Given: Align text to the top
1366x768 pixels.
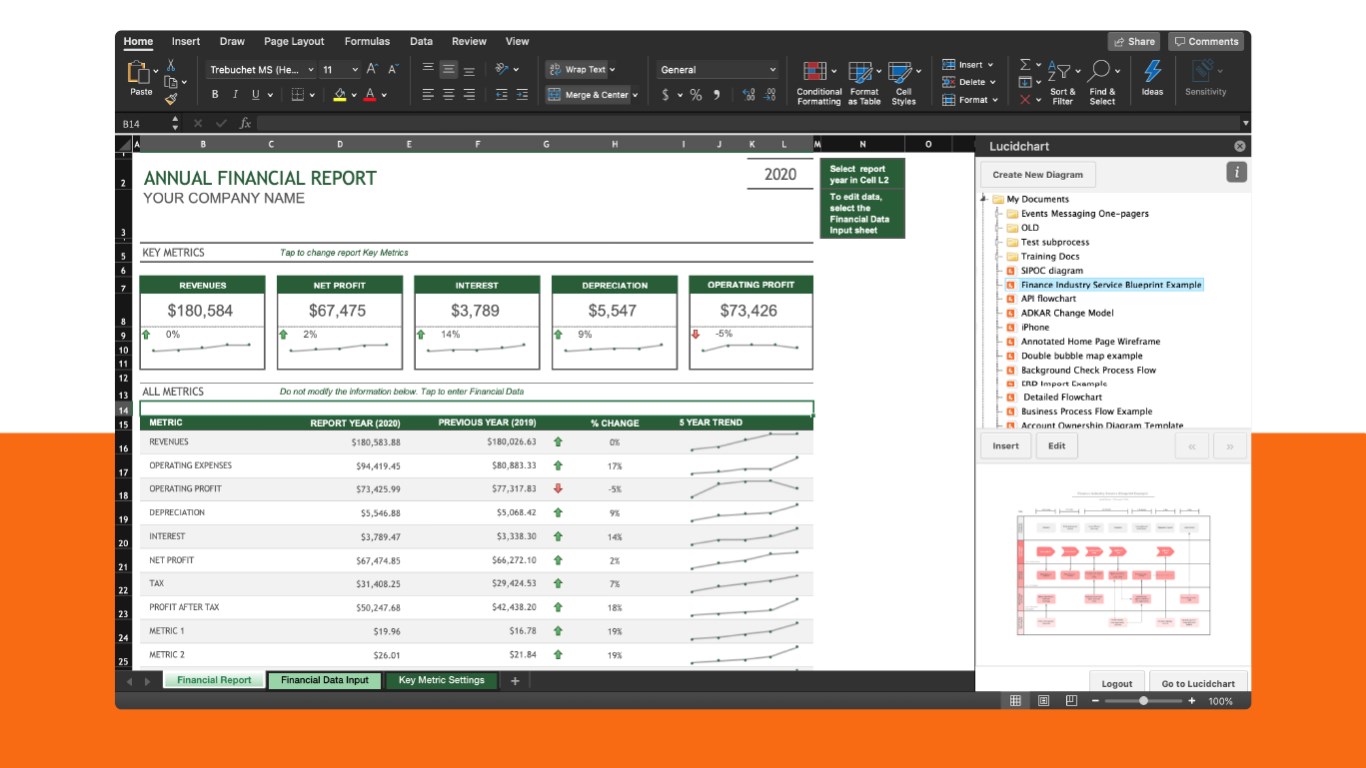Looking at the screenshot, I should click(427, 69).
